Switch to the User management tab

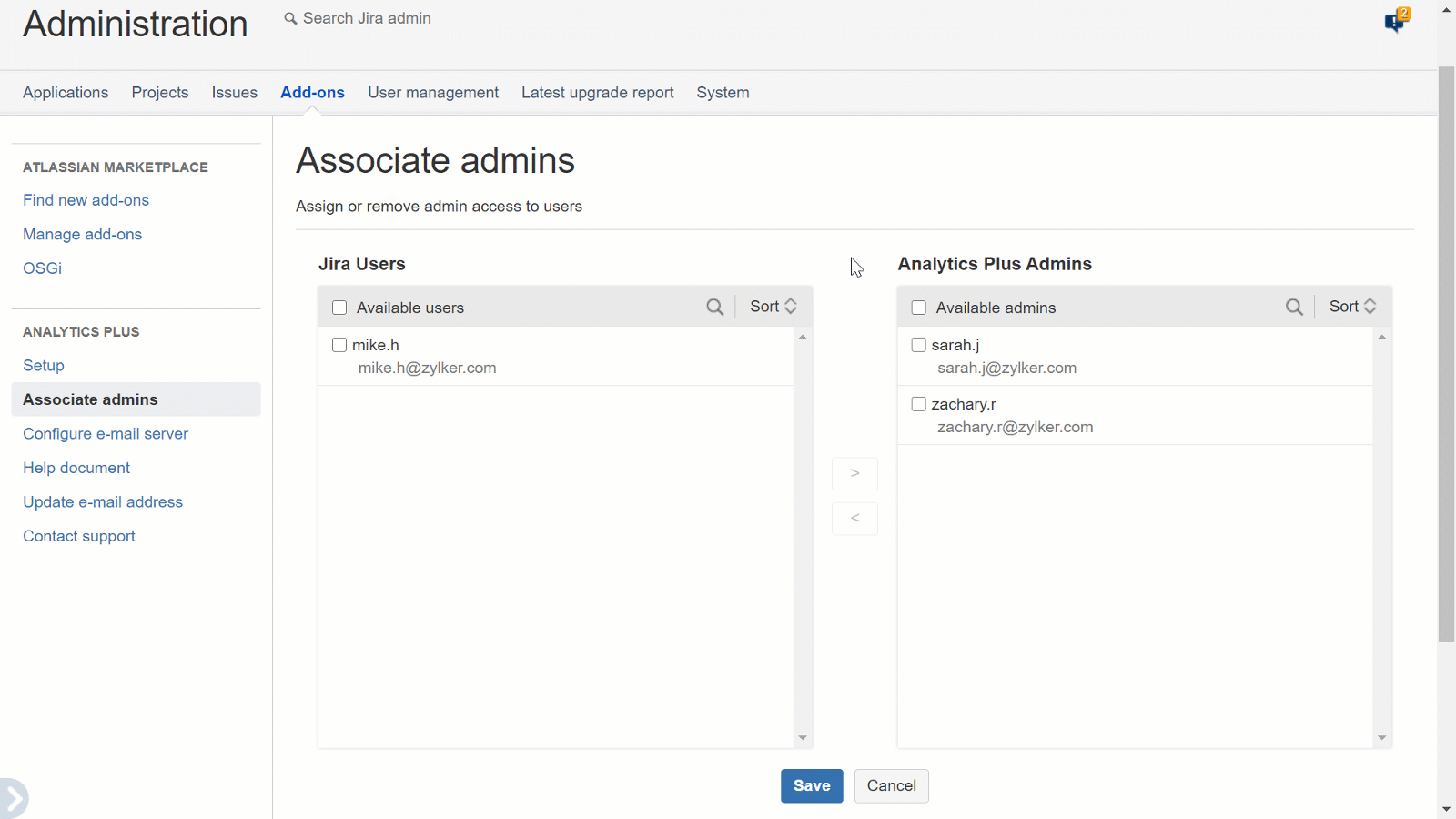click(x=433, y=93)
